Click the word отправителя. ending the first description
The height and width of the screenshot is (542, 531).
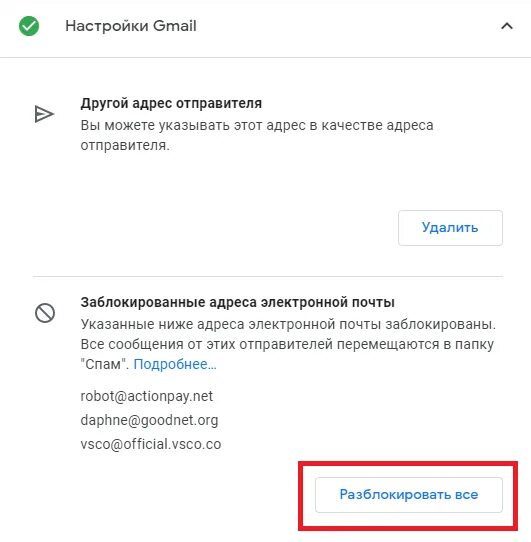pos(125,145)
